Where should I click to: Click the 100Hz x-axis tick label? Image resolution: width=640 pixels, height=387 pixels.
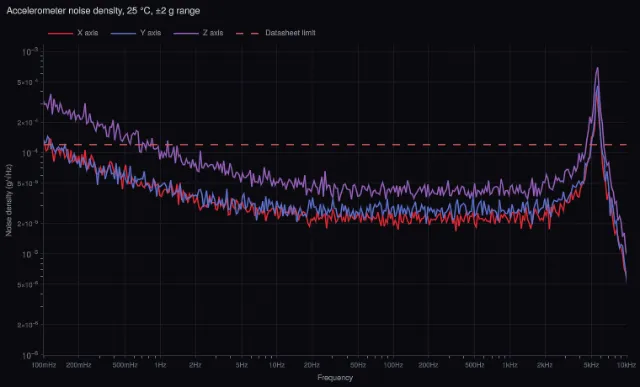click(x=393, y=365)
